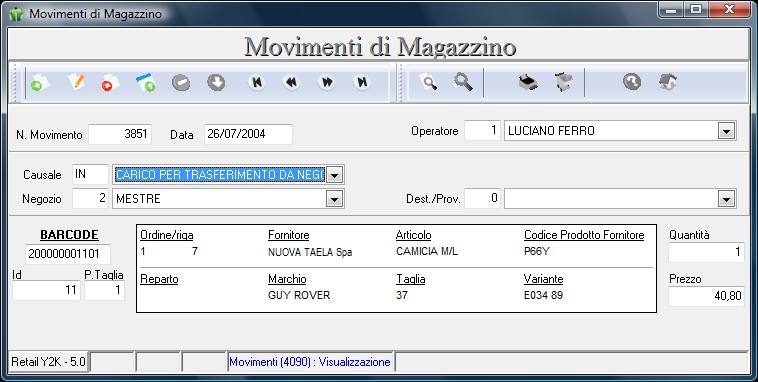Close the Movimenti di Magazzino window
Viewport: 758px width, 382px height.
(729, 9)
